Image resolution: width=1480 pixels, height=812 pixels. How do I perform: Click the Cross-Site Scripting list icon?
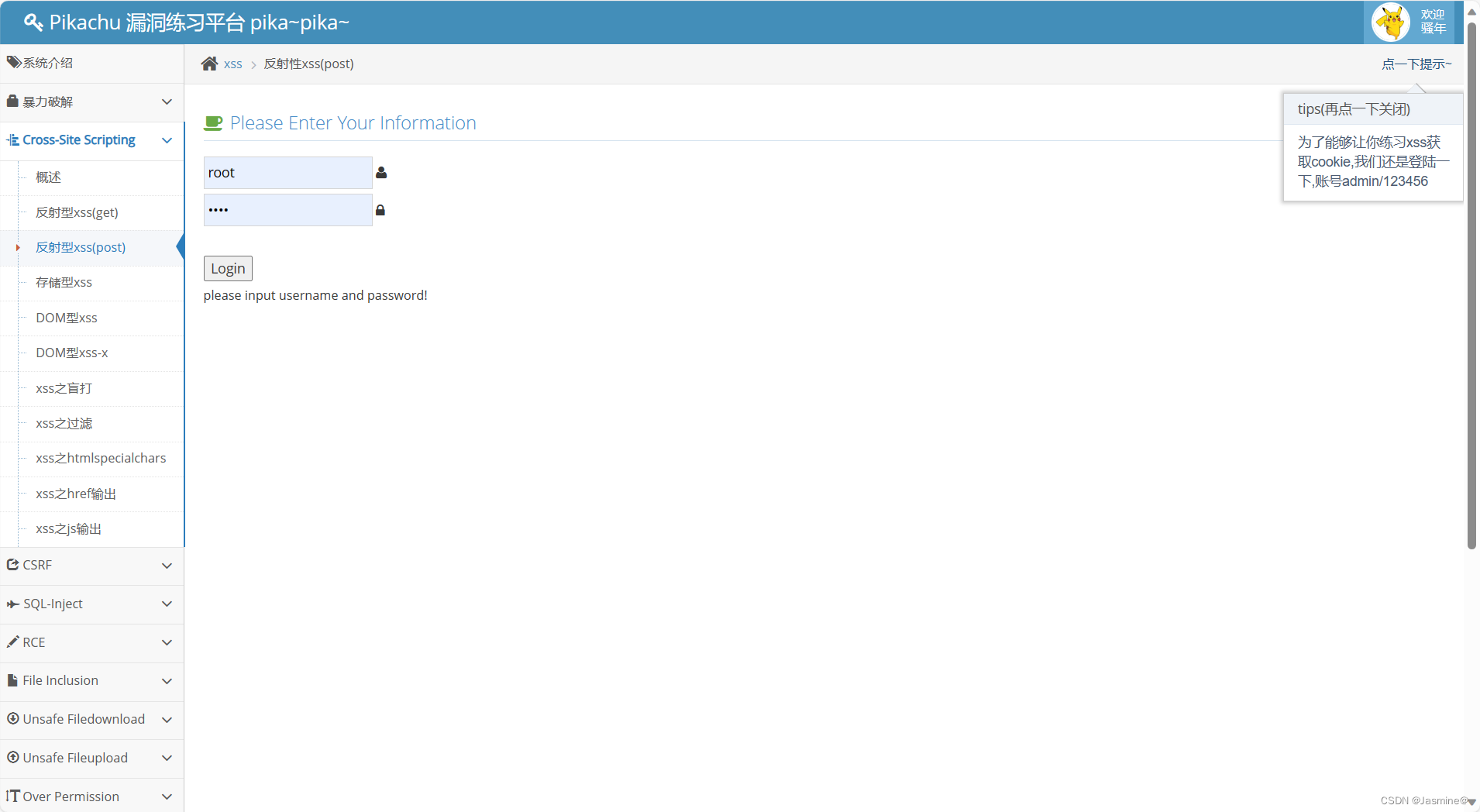[x=12, y=139]
